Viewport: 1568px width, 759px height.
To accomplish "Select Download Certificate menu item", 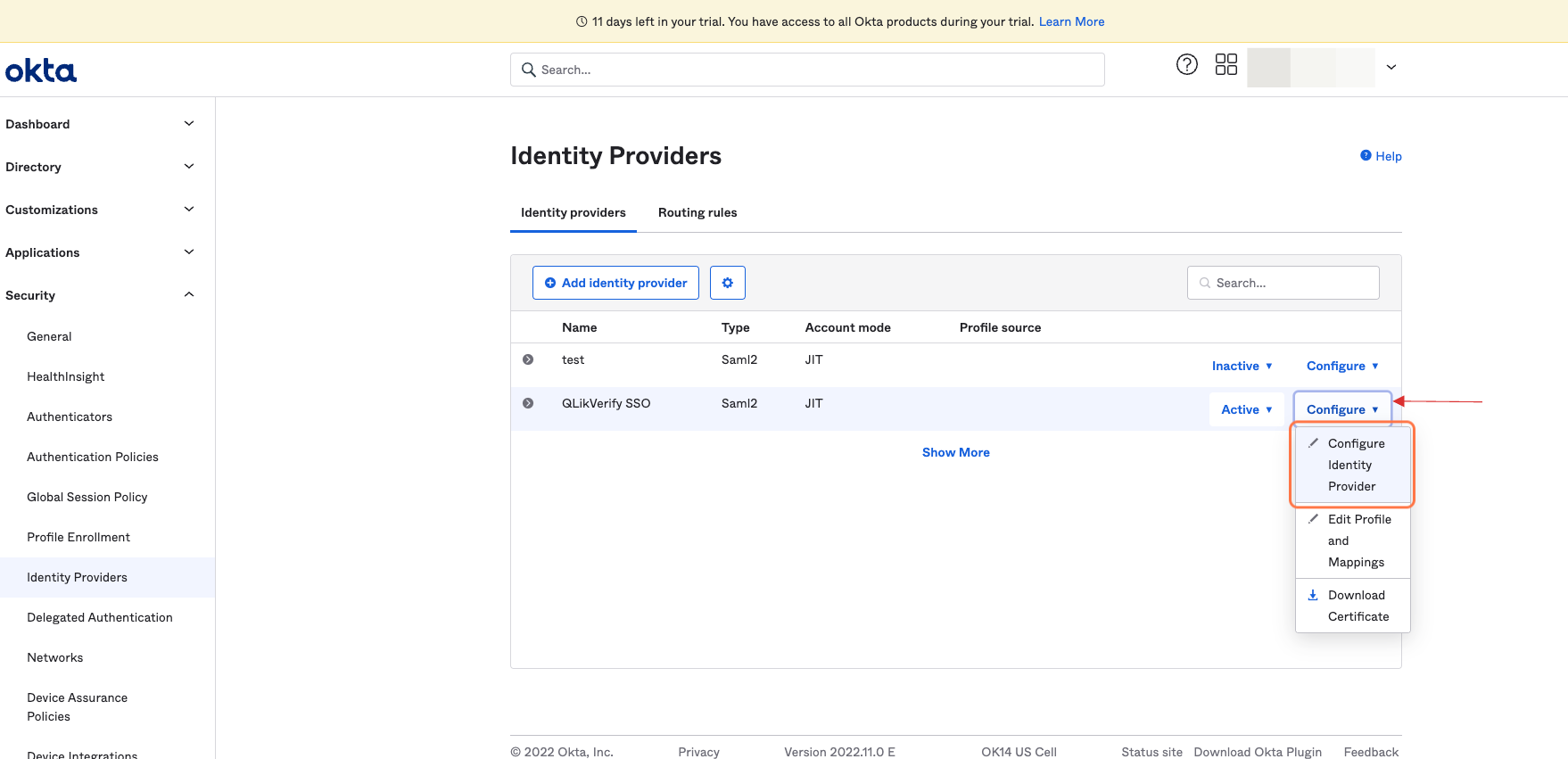I will (x=1352, y=606).
